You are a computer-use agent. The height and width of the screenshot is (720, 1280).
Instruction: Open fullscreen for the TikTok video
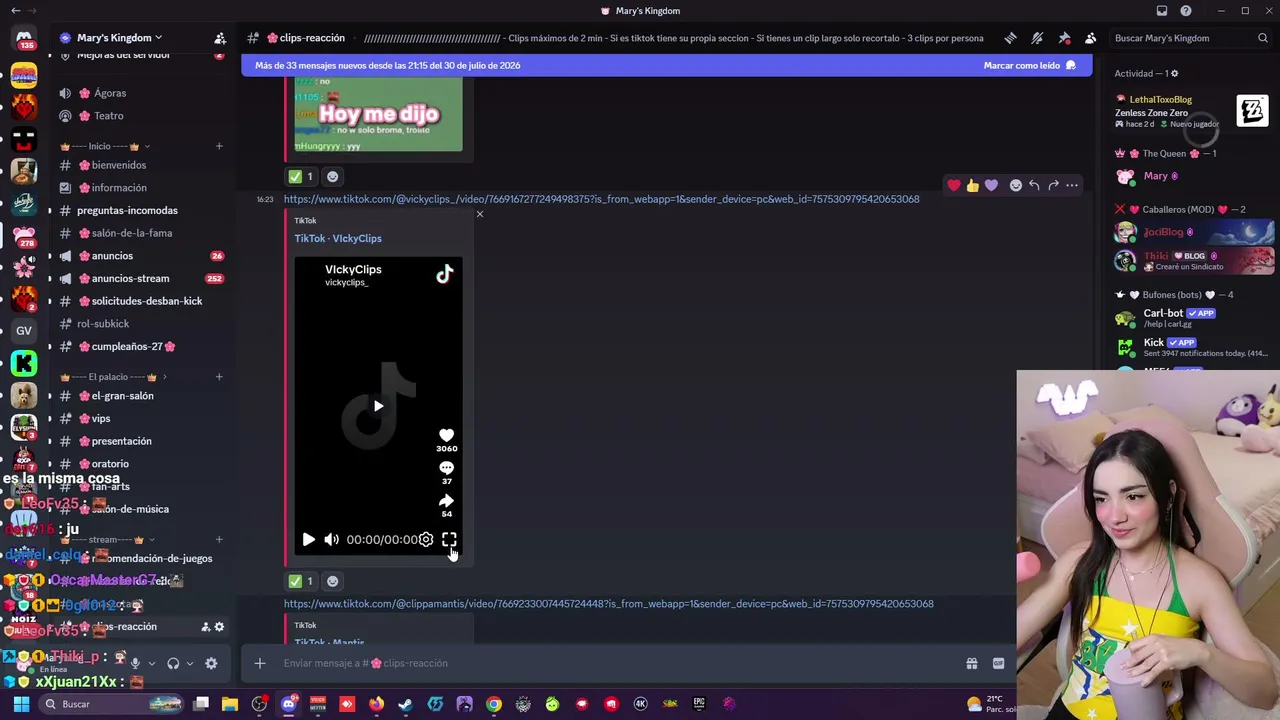pos(449,540)
